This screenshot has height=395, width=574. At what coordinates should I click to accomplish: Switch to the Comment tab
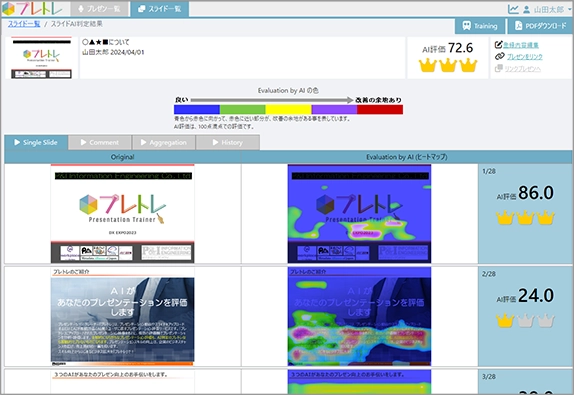100,142
